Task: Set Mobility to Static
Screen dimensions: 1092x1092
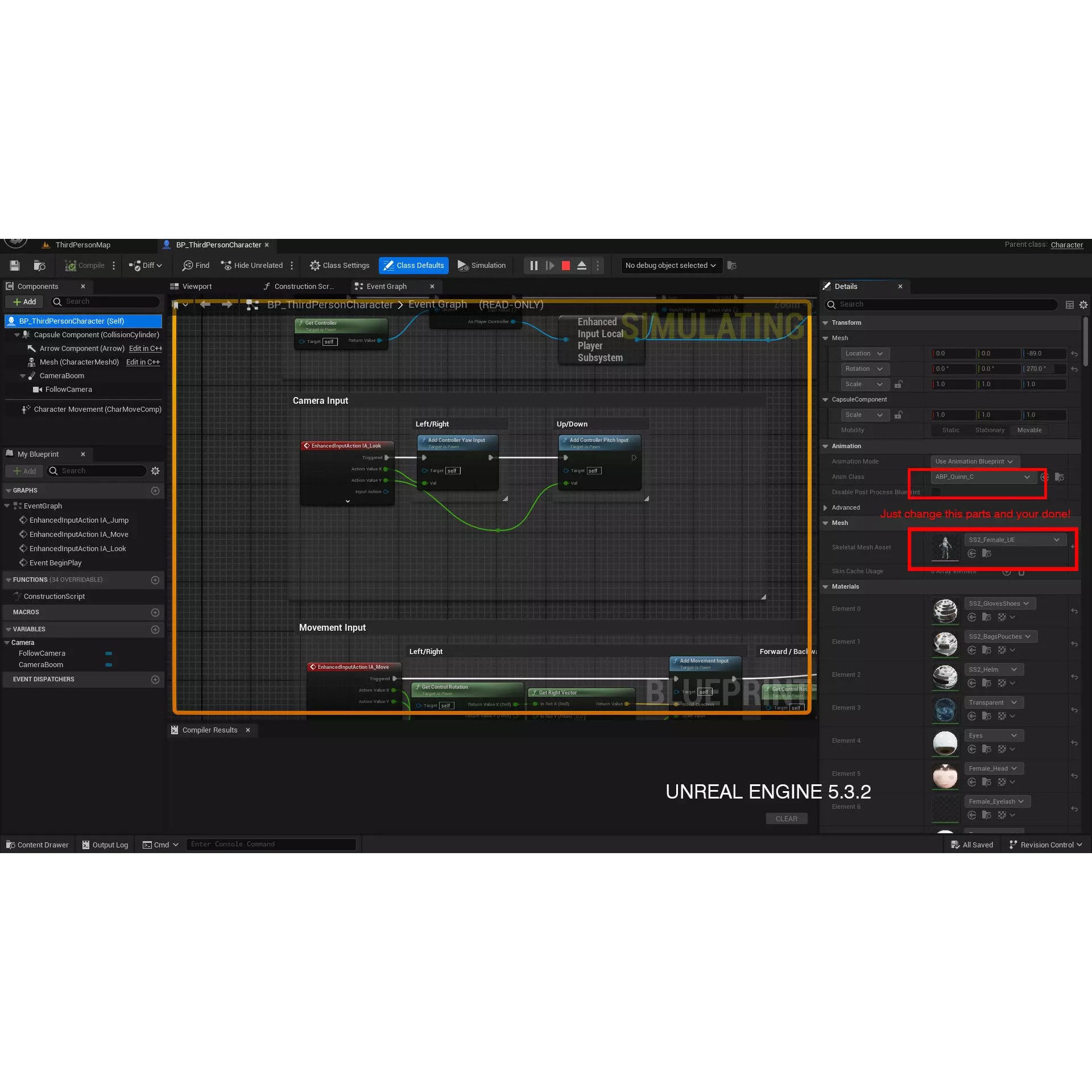Action: click(950, 431)
